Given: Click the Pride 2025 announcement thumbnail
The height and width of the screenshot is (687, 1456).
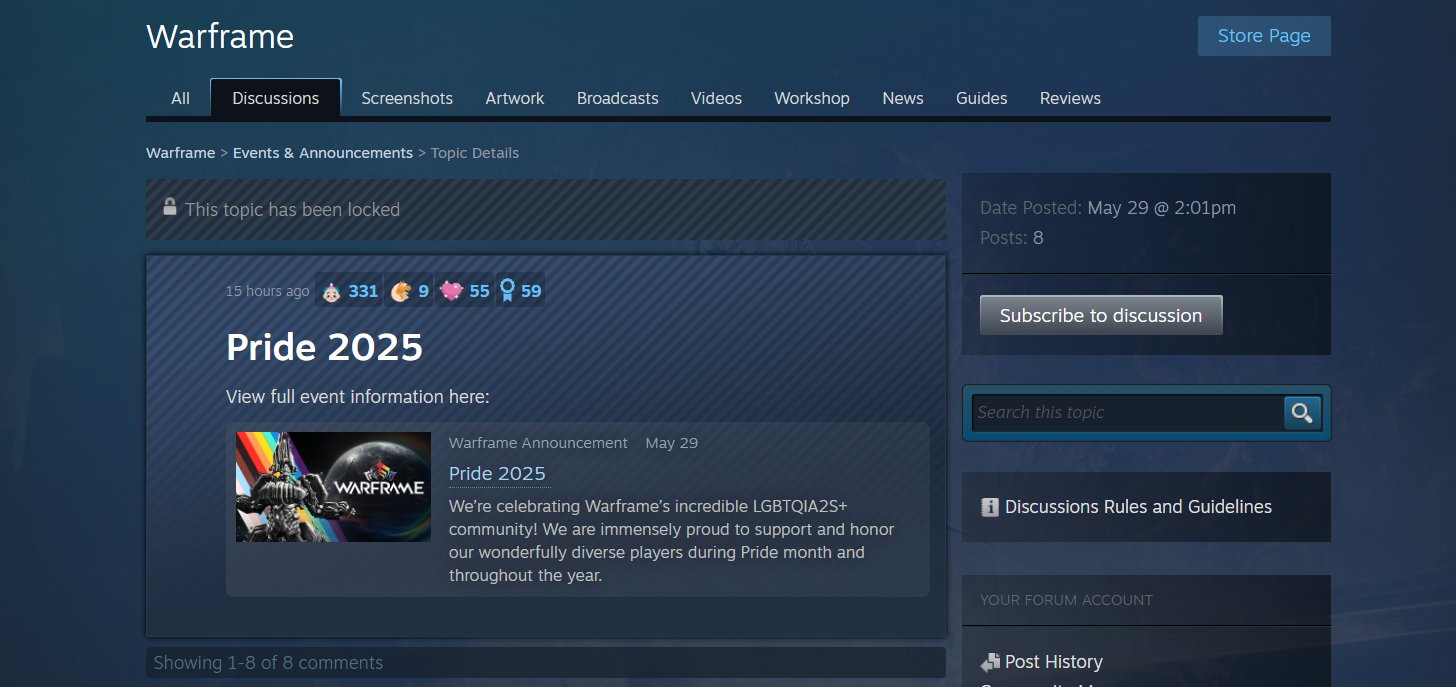Looking at the screenshot, I should point(333,487).
